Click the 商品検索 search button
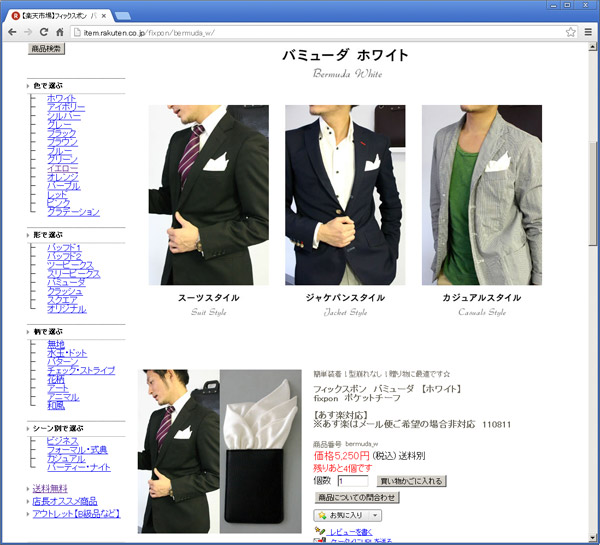Image resolution: width=600 pixels, height=545 pixels. 46,49
